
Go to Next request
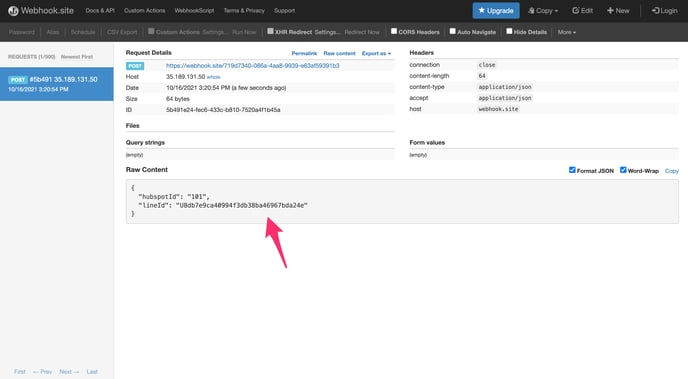69,372
